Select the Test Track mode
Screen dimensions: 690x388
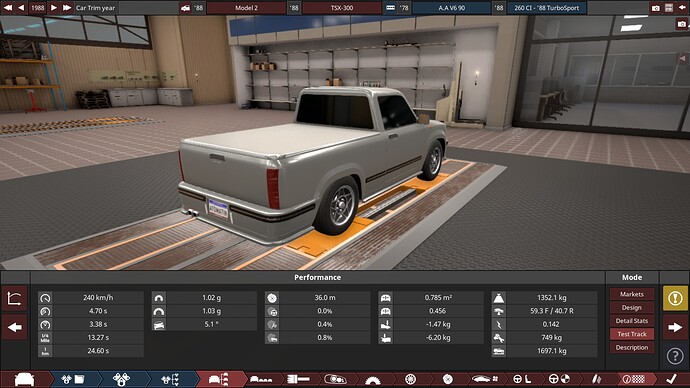click(631, 334)
